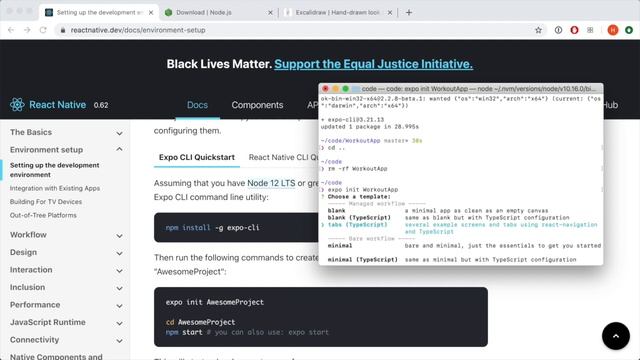Click the address bar URL field
640x360 pixels.
pyautogui.click(x=138, y=30)
